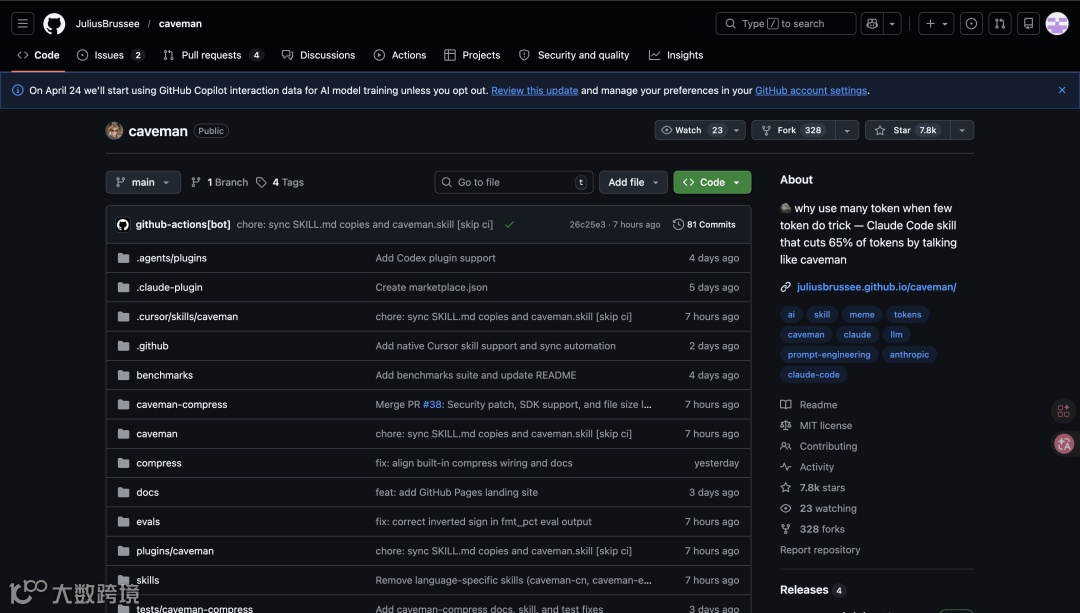Open the 81 Commits history
The width and height of the screenshot is (1080, 613).
point(704,225)
